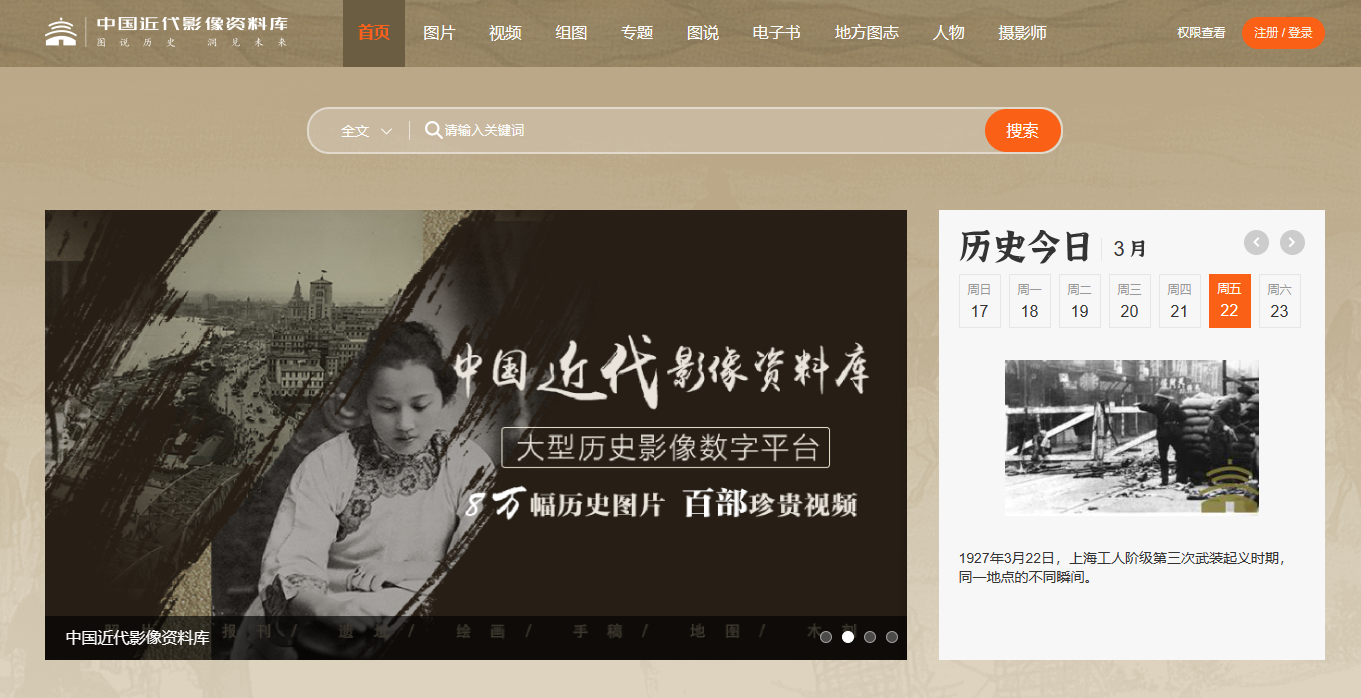Open the 首页 menu item
1361x698 pixels.
click(374, 33)
